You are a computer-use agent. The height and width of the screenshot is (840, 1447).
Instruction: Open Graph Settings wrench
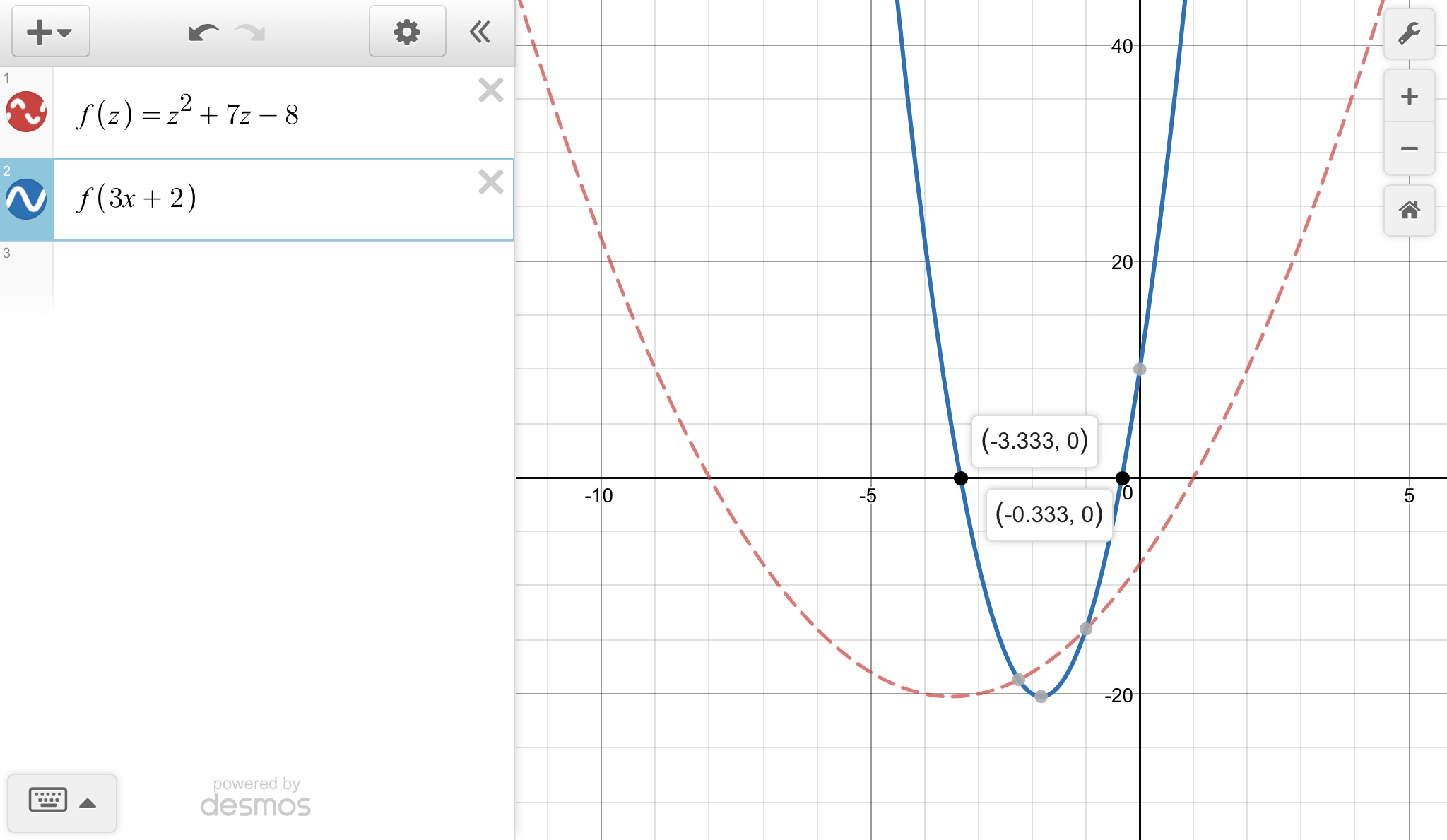tap(1409, 33)
